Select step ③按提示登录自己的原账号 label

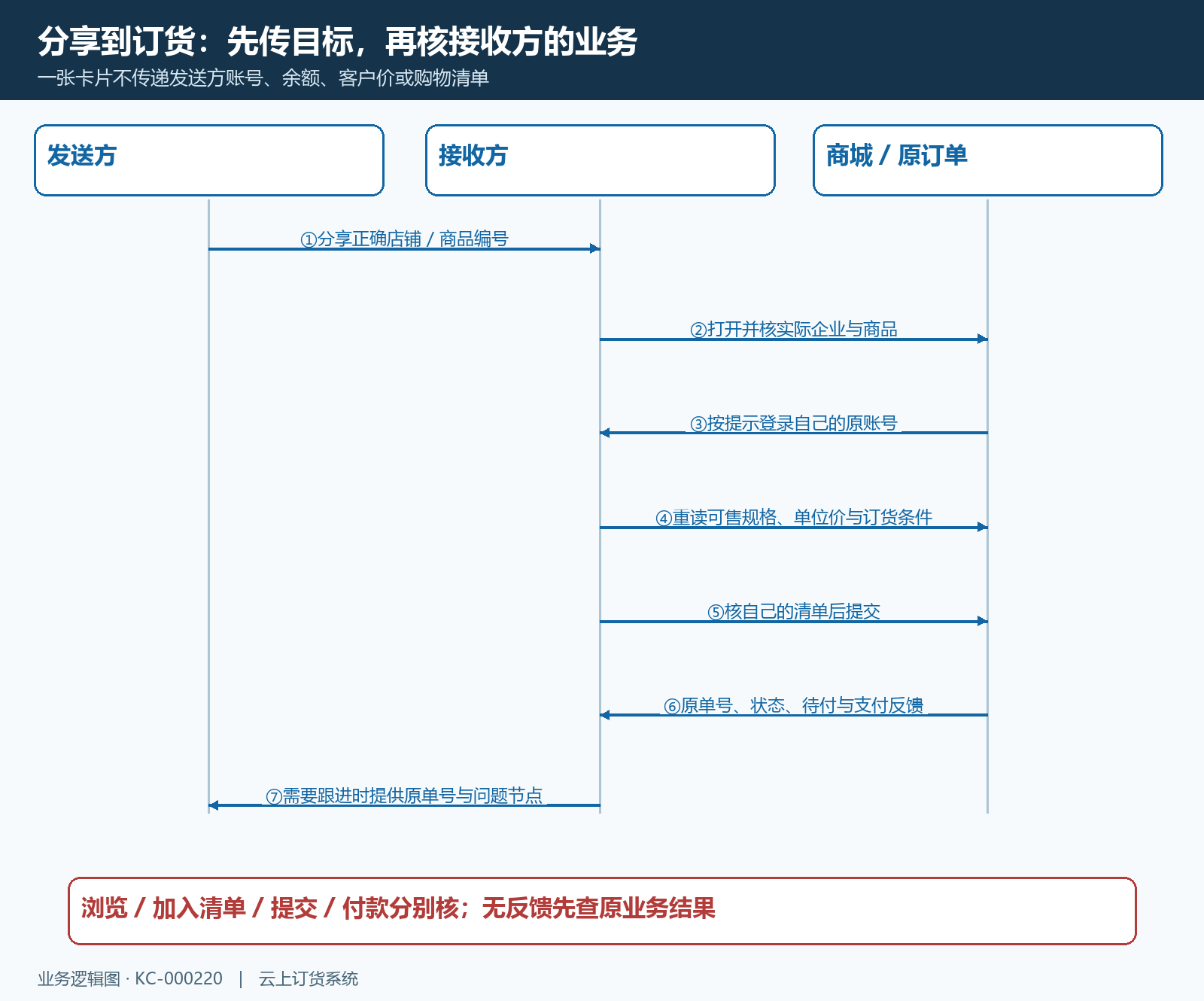794,424
